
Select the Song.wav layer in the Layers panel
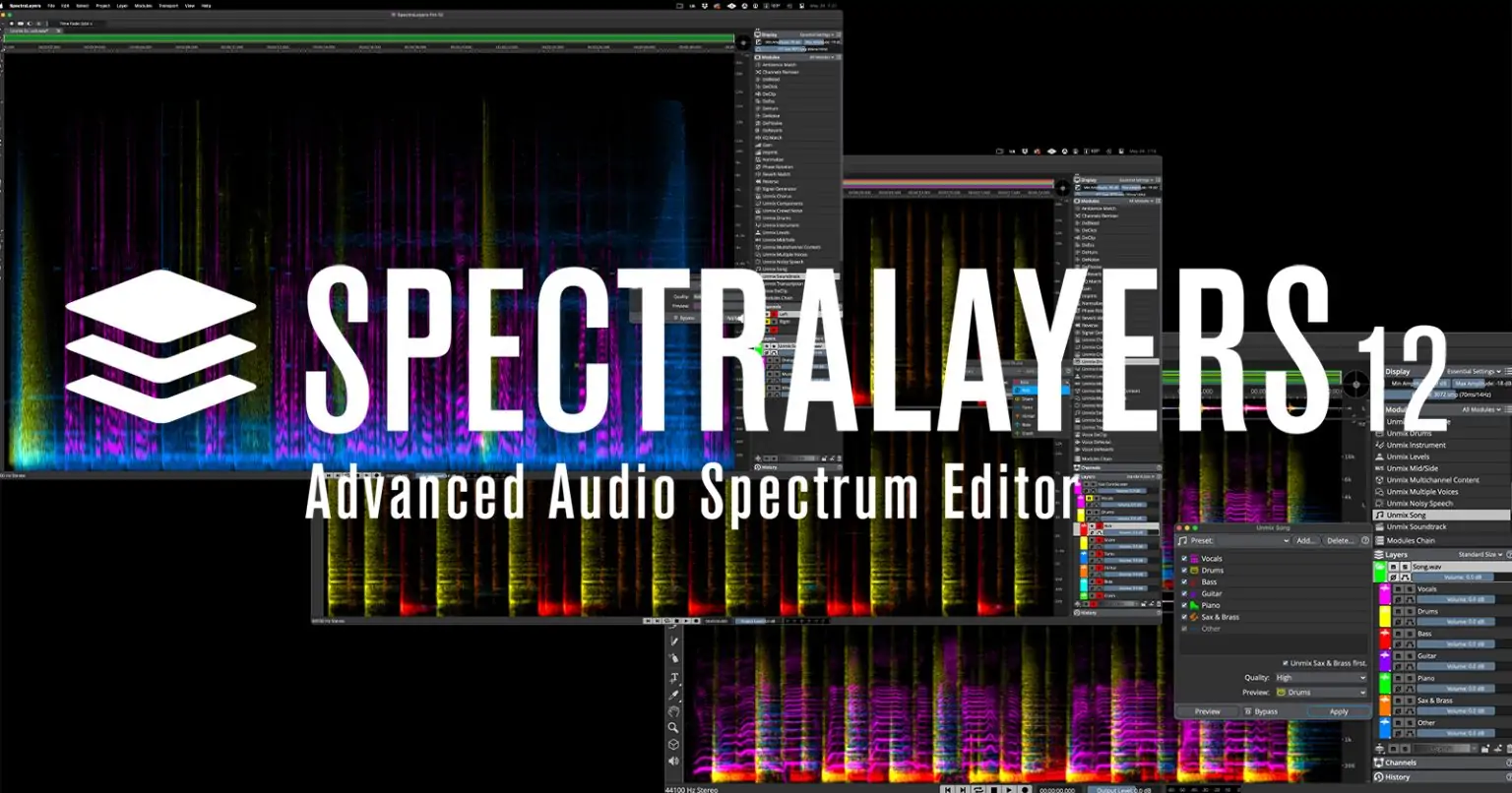(1426, 568)
